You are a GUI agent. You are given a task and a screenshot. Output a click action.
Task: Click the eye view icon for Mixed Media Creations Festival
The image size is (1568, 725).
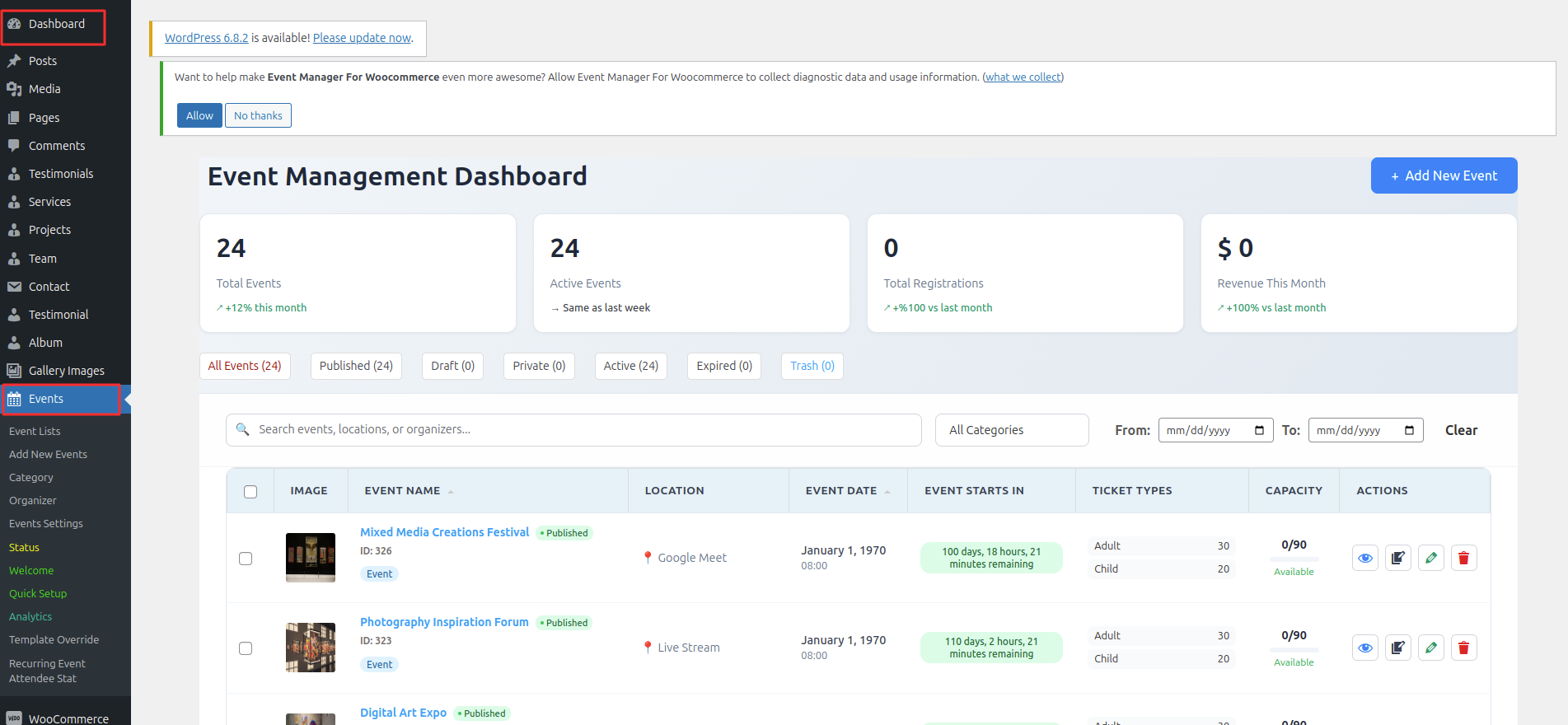click(x=1364, y=558)
